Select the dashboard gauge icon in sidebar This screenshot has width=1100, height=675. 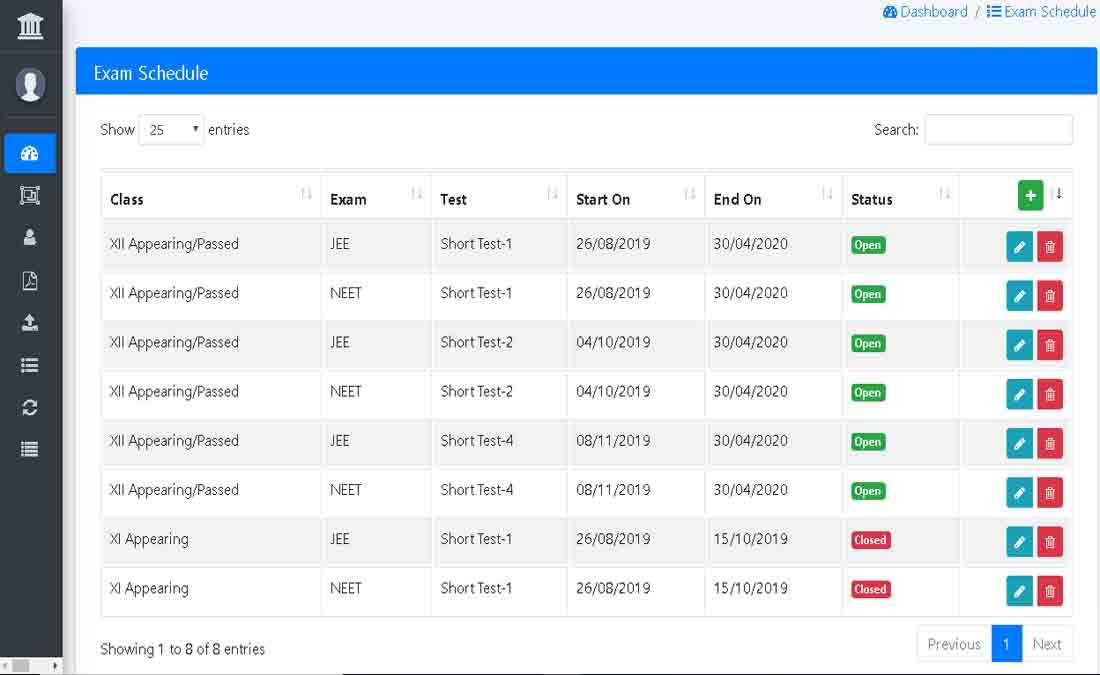click(30, 153)
